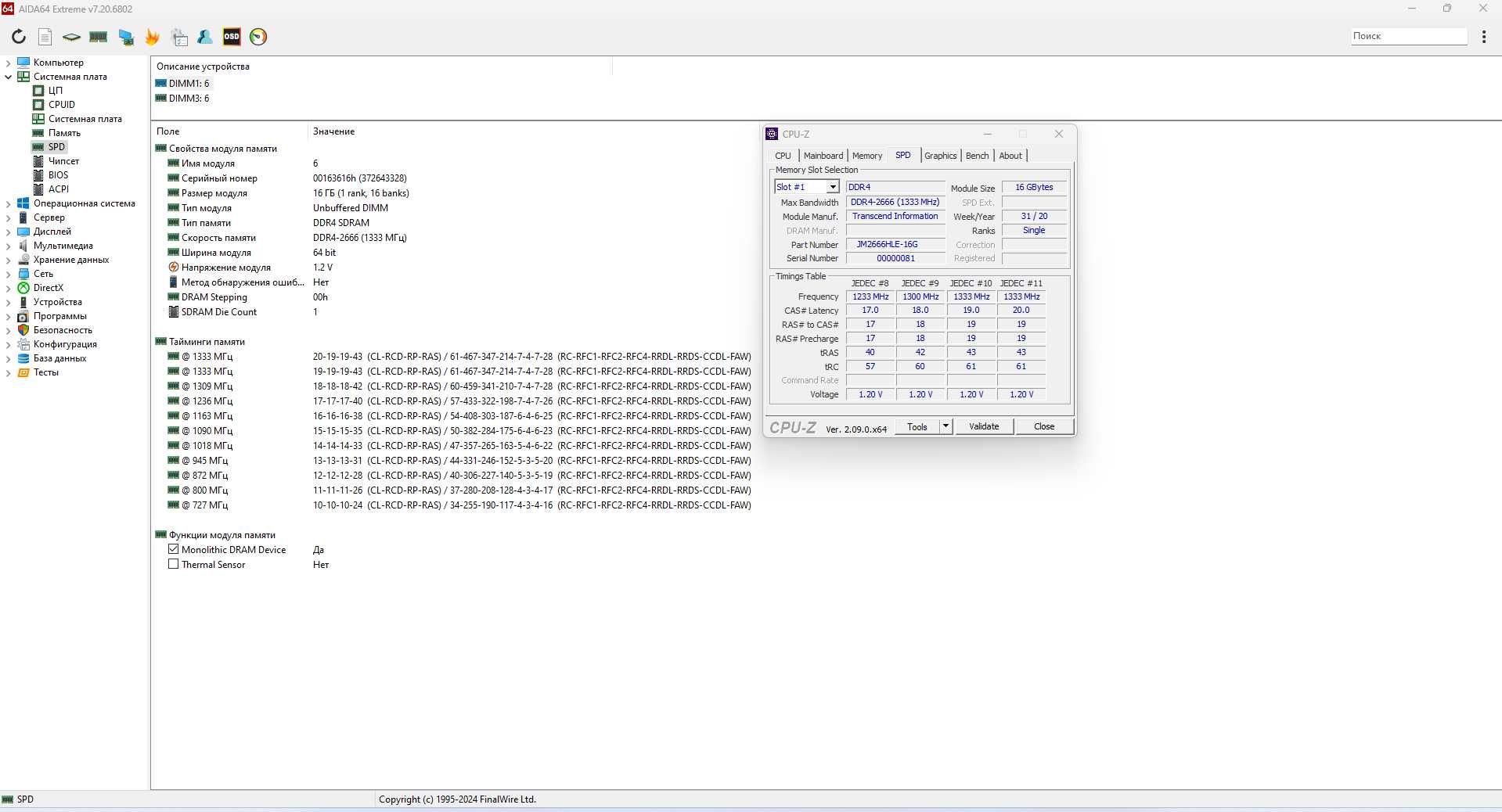Open the checklist audit toolbar icon
1502x812 pixels.
(x=179, y=37)
